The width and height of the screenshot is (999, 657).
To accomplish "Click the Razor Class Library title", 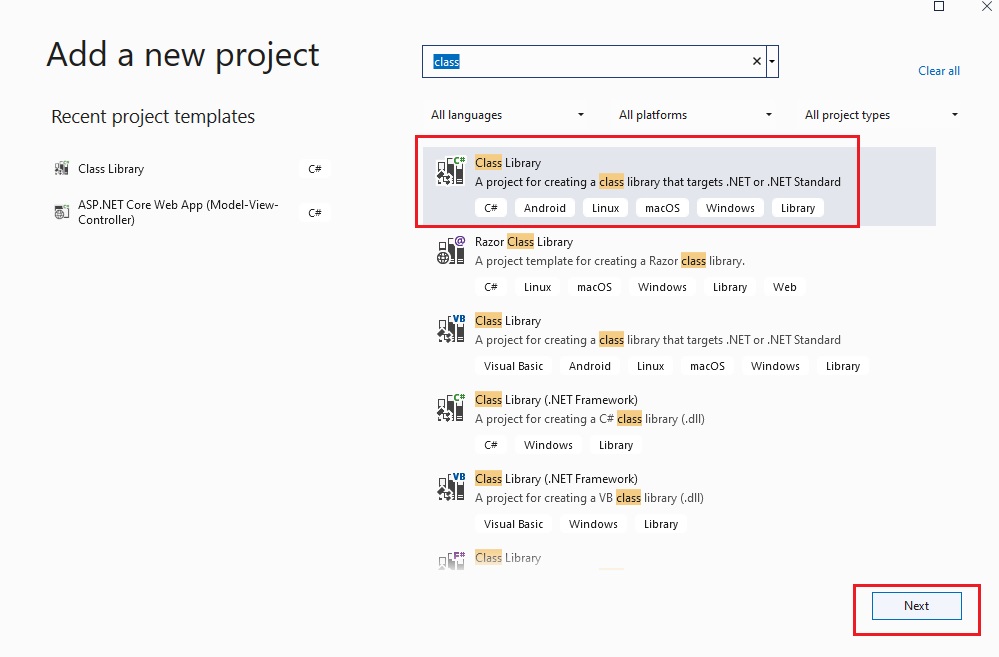I will coord(524,242).
